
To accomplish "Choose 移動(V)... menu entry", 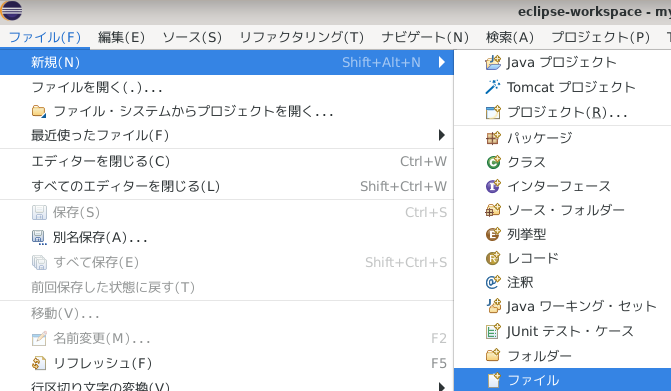I will coord(227,314).
